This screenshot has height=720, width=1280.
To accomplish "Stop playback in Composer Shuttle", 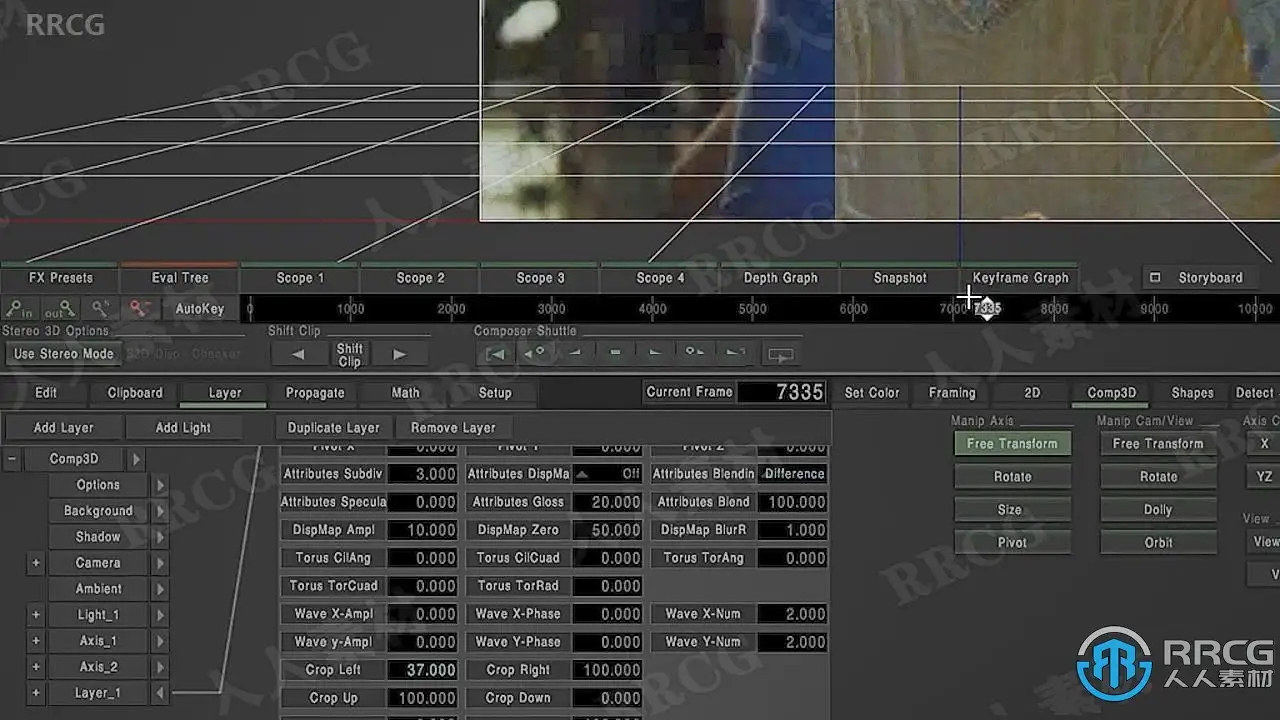I will click(615, 354).
